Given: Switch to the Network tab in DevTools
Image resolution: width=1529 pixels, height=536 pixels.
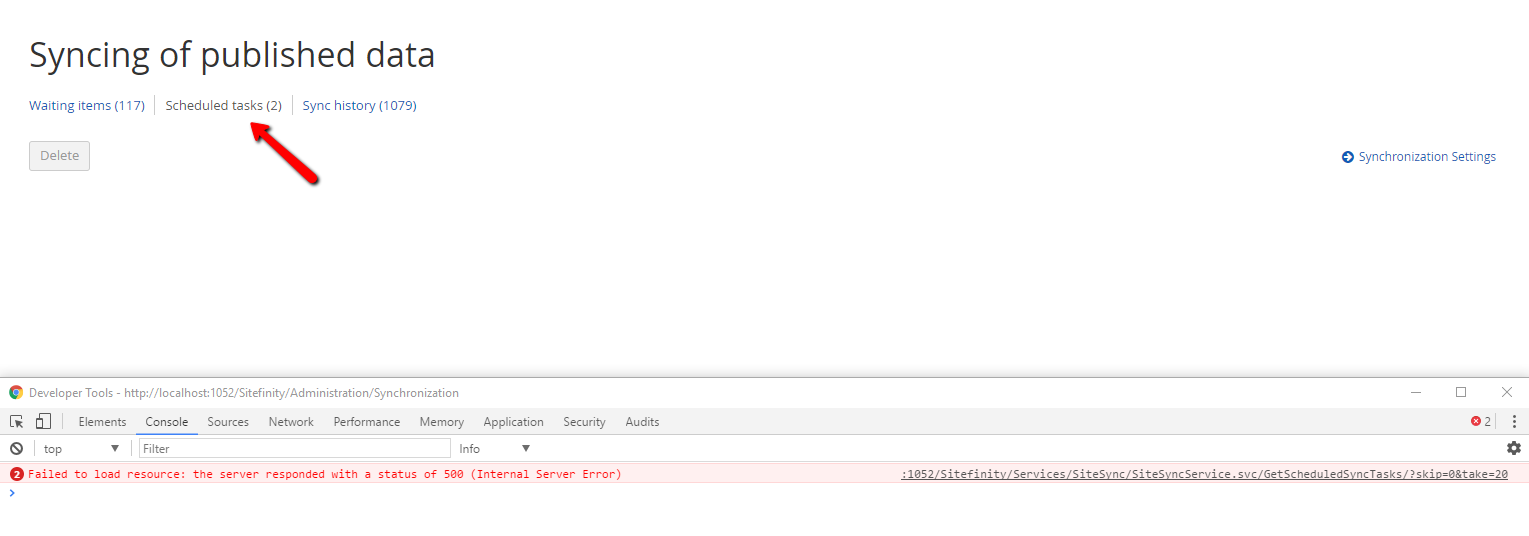Looking at the screenshot, I should (x=291, y=422).
